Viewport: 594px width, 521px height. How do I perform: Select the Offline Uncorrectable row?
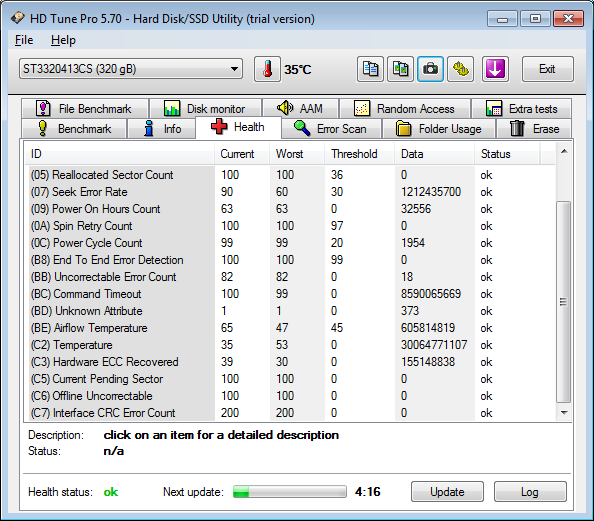[x=290, y=396]
